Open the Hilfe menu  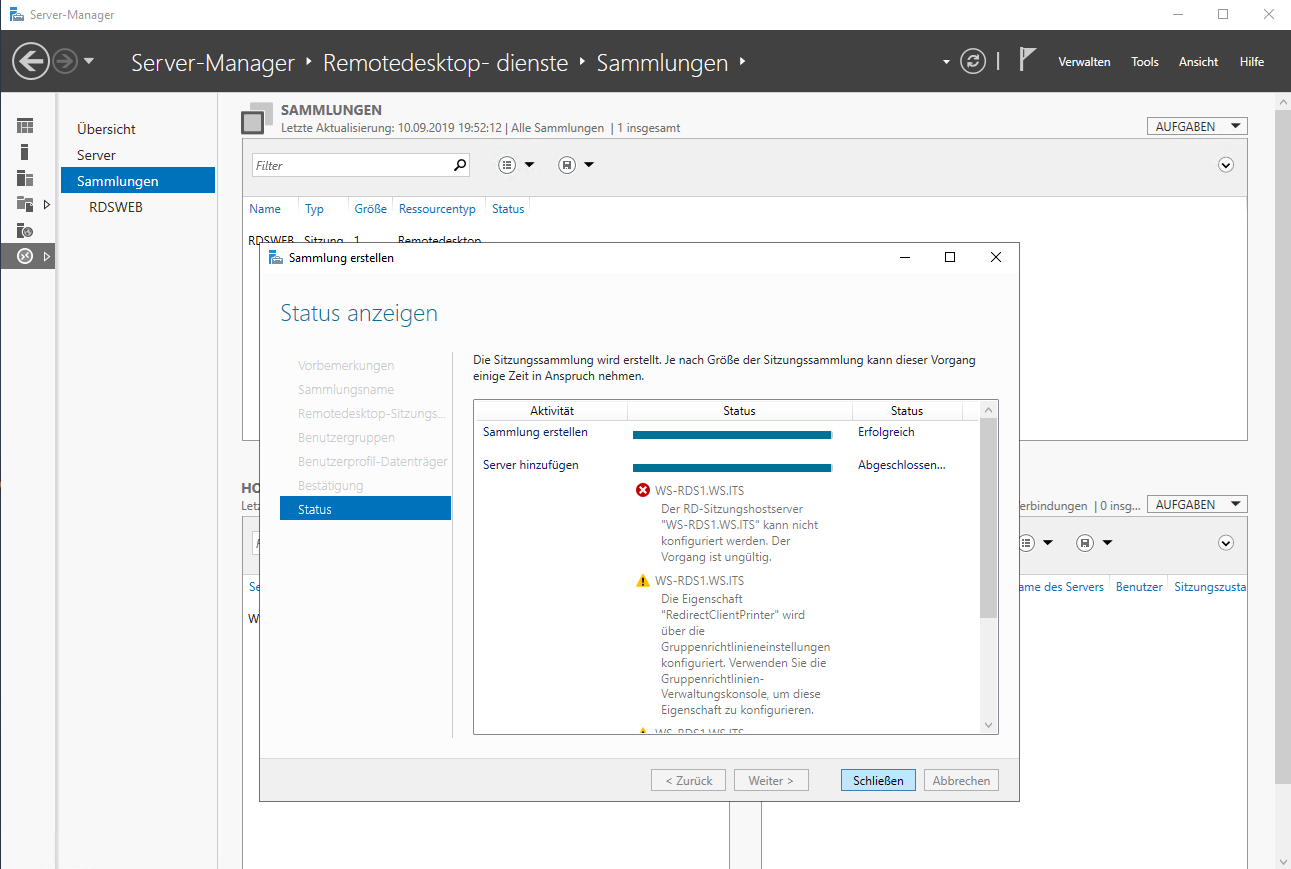pyautogui.click(x=1252, y=62)
